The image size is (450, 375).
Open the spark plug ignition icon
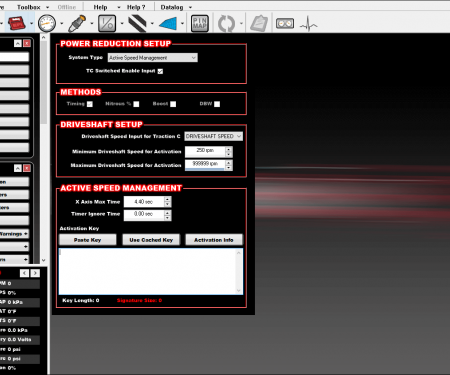point(77,23)
